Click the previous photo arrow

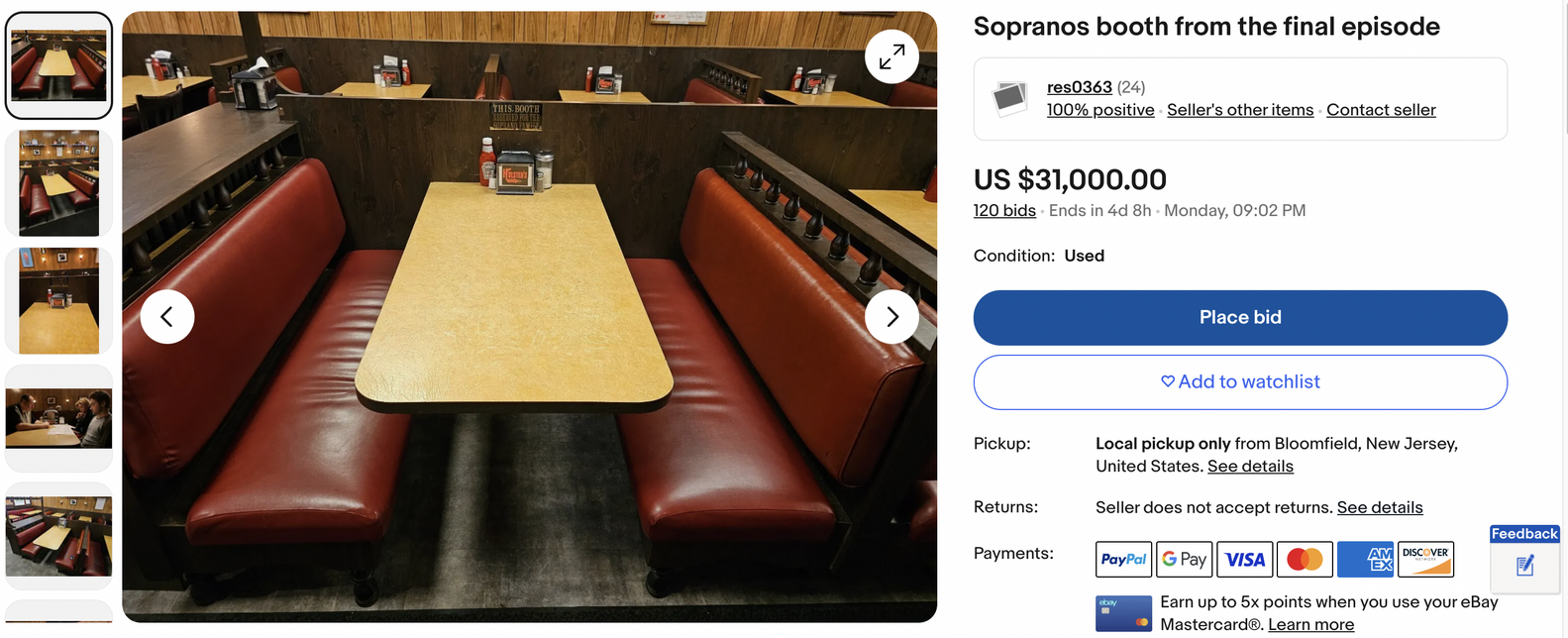point(167,316)
